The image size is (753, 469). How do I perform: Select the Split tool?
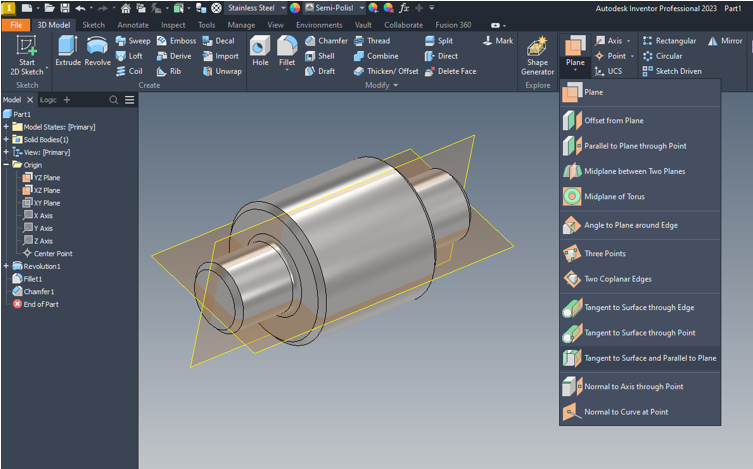coord(439,41)
